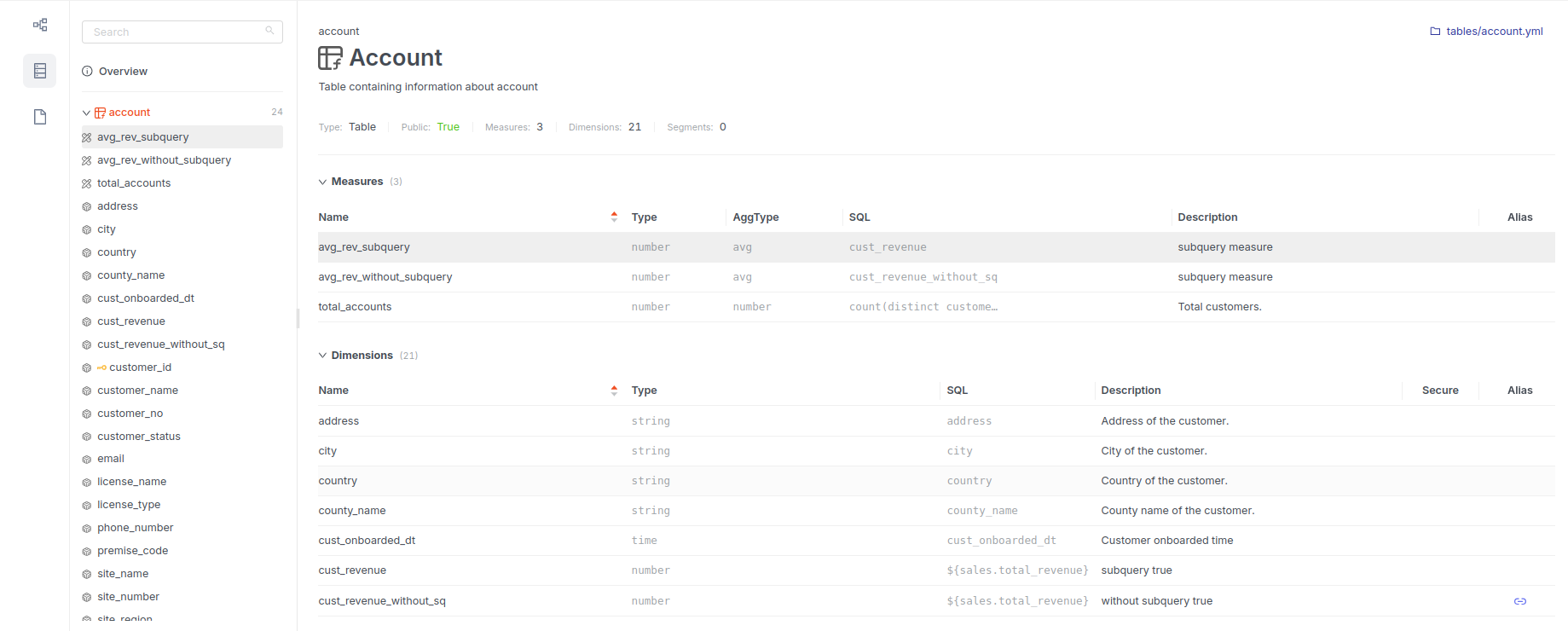1568x631 pixels.
Task: Sort measures by Name column
Action: 614,217
